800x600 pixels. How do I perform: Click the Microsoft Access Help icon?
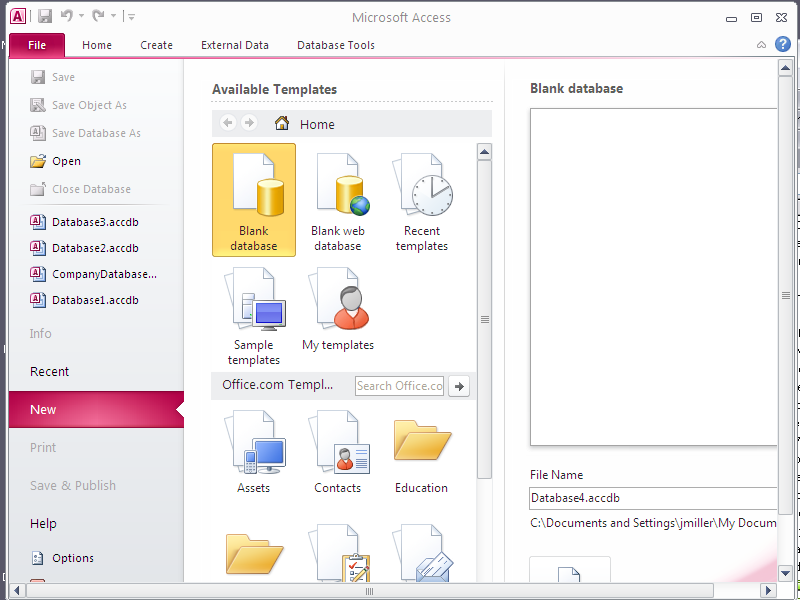click(782, 44)
